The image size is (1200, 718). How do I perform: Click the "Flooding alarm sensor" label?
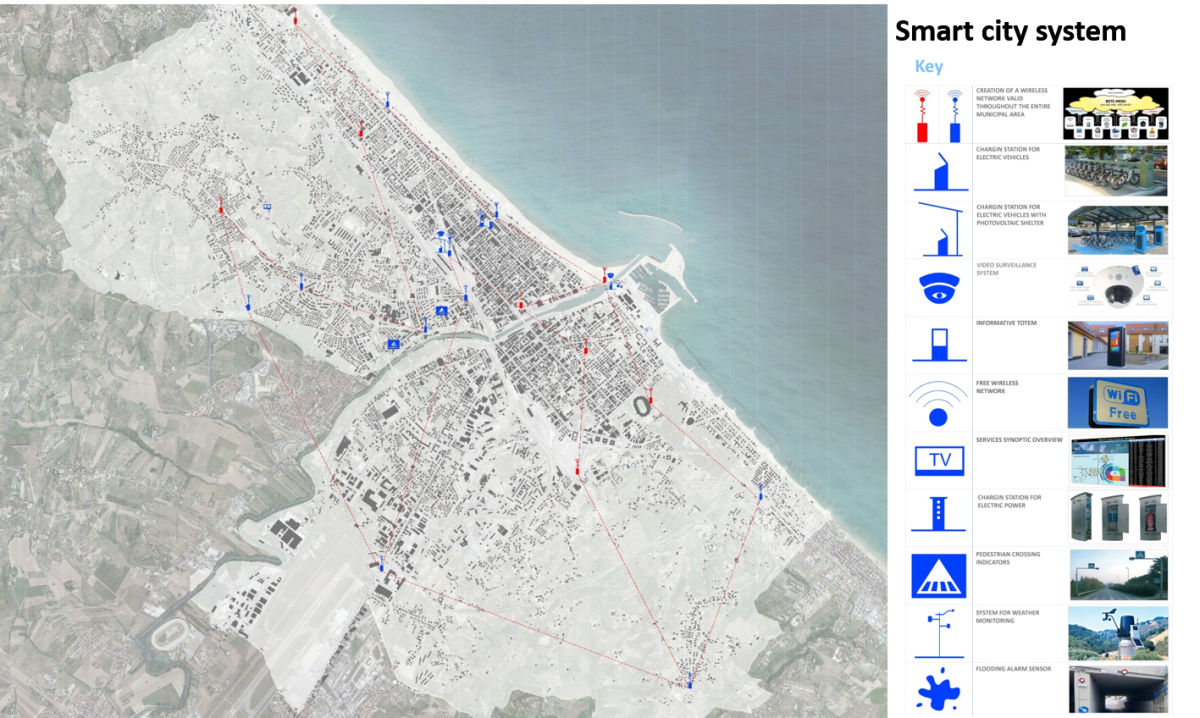coord(1013,669)
